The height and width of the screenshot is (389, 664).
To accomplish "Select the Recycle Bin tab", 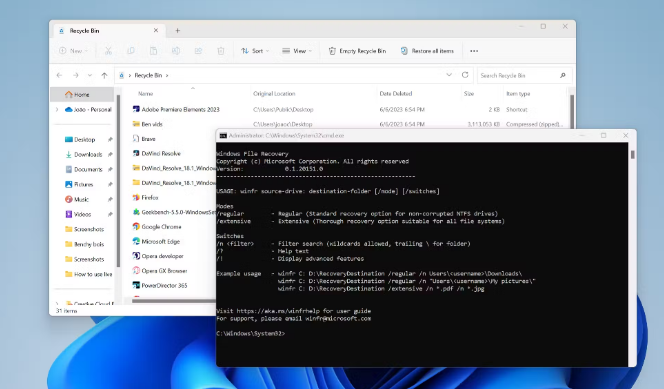I will (108, 30).
